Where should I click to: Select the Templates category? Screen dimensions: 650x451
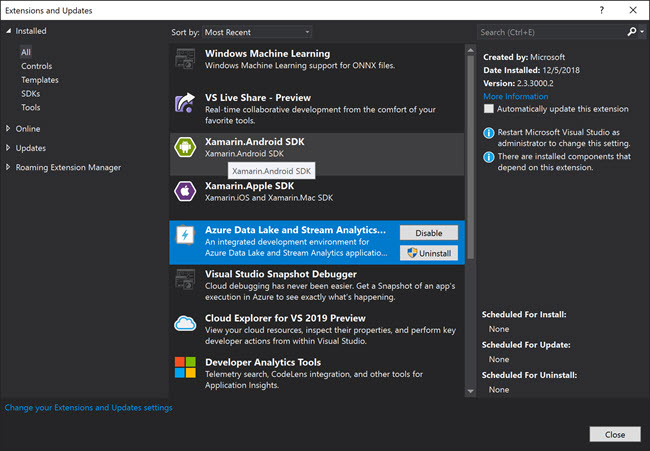point(40,80)
